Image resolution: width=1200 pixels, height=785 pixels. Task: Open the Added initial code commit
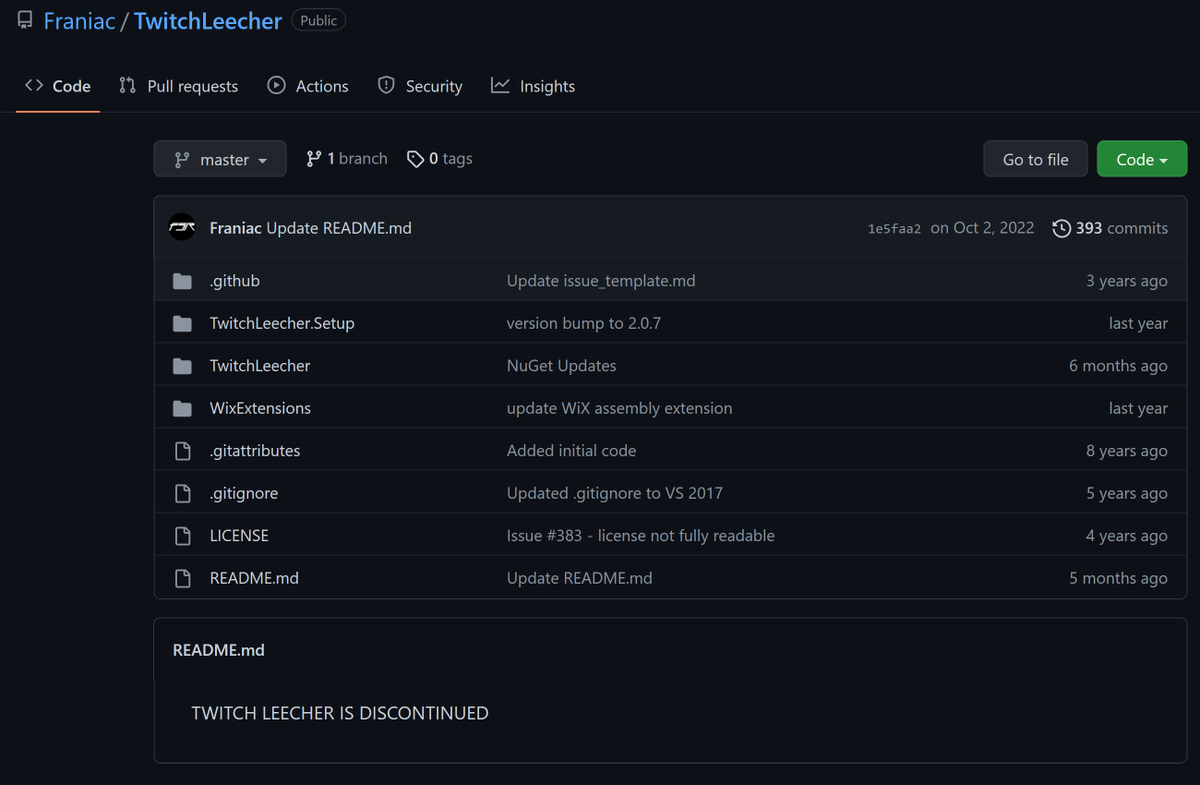572,451
